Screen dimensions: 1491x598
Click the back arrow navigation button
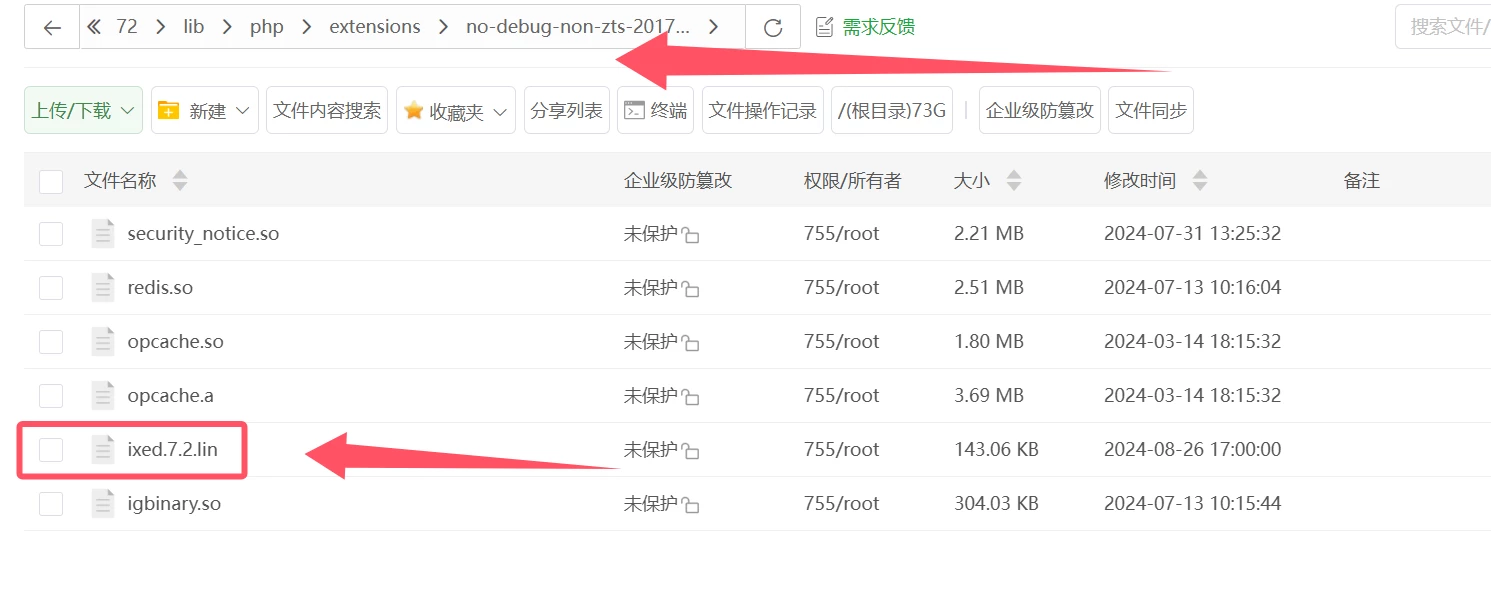point(52,27)
